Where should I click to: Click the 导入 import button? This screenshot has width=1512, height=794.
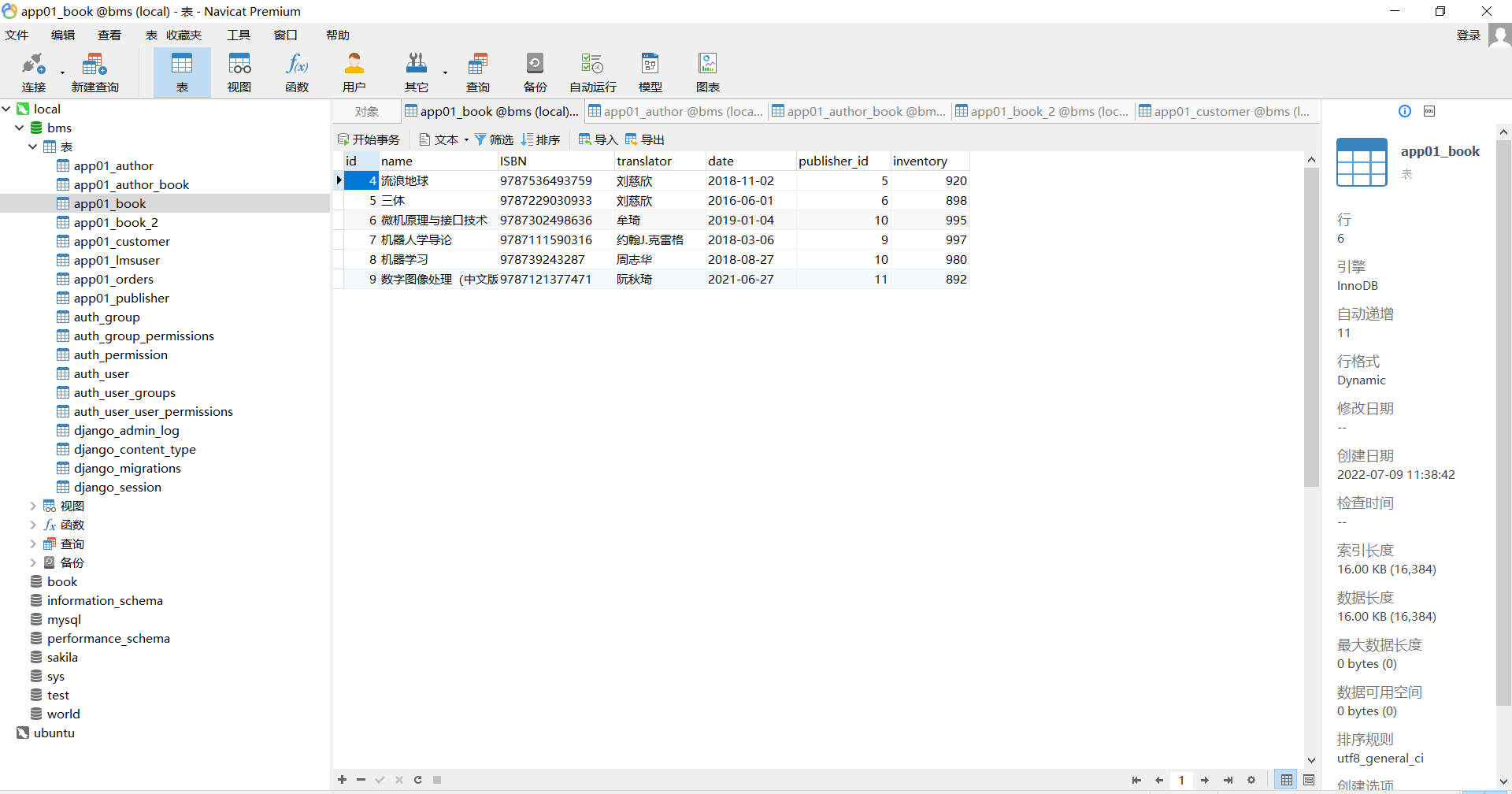pos(598,139)
